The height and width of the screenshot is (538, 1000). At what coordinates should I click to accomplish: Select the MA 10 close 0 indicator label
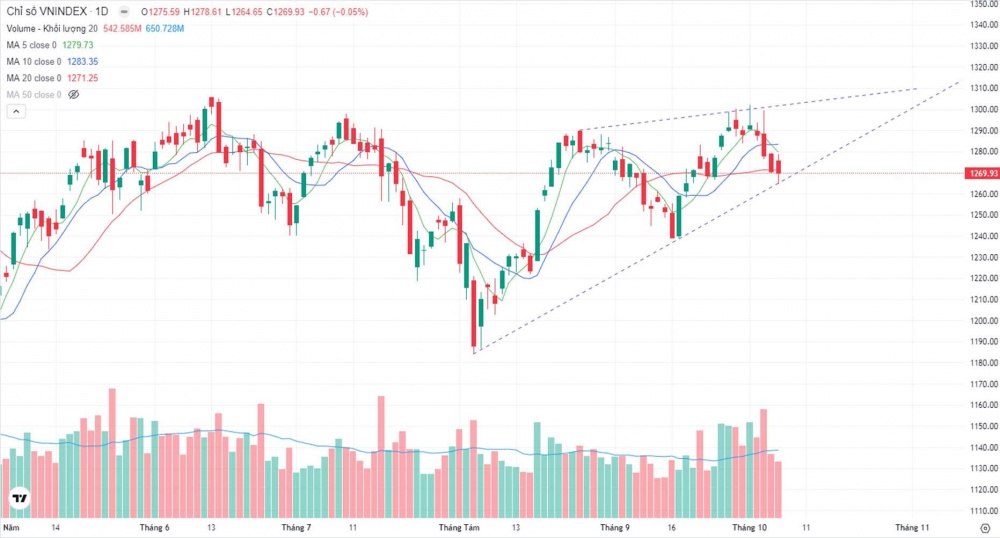[x=35, y=61]
